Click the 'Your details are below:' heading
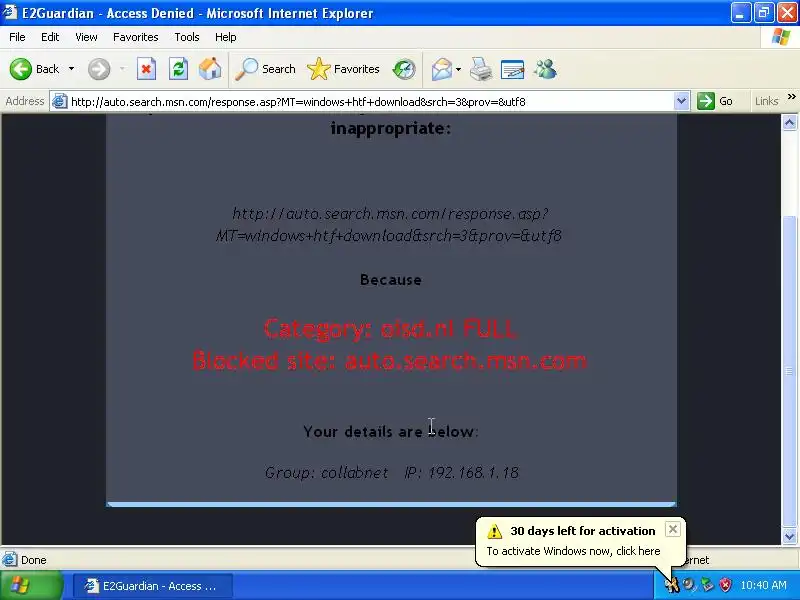Screen dimensions: 800x600 pos(391,432)
